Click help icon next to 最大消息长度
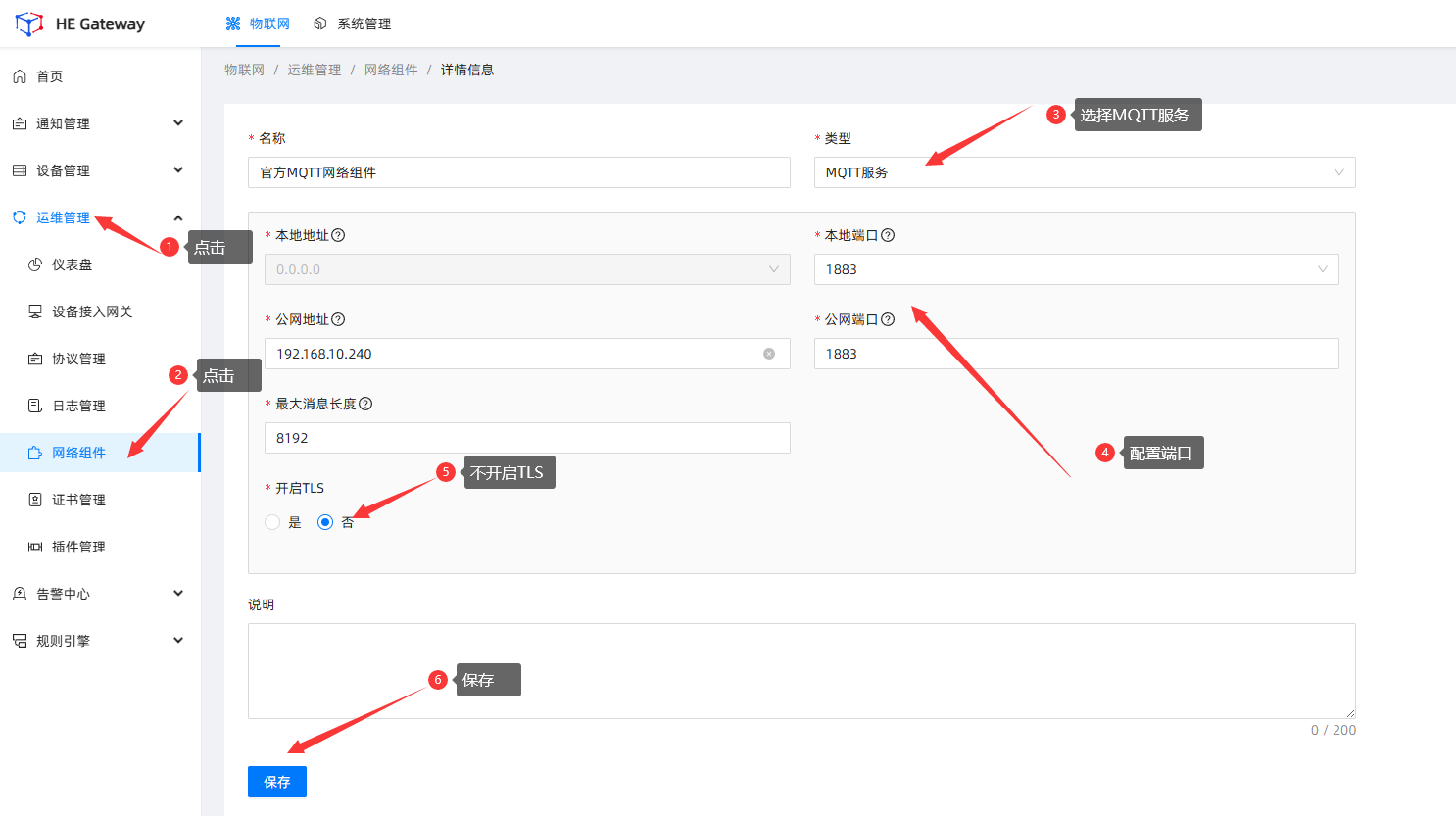Screen dimensions: 1456x816 (x=365, y=404)
